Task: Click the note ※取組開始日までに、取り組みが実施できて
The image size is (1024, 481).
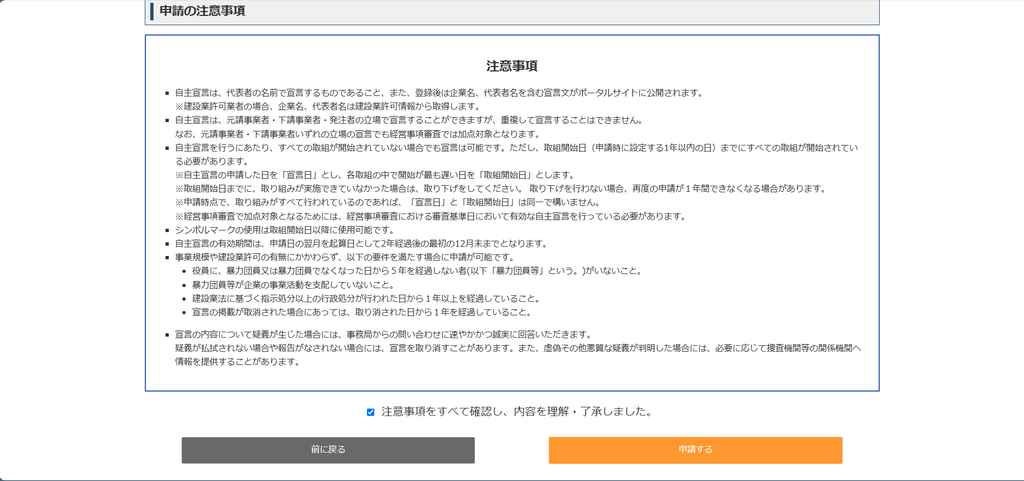Action: click(x=501, y=189)
